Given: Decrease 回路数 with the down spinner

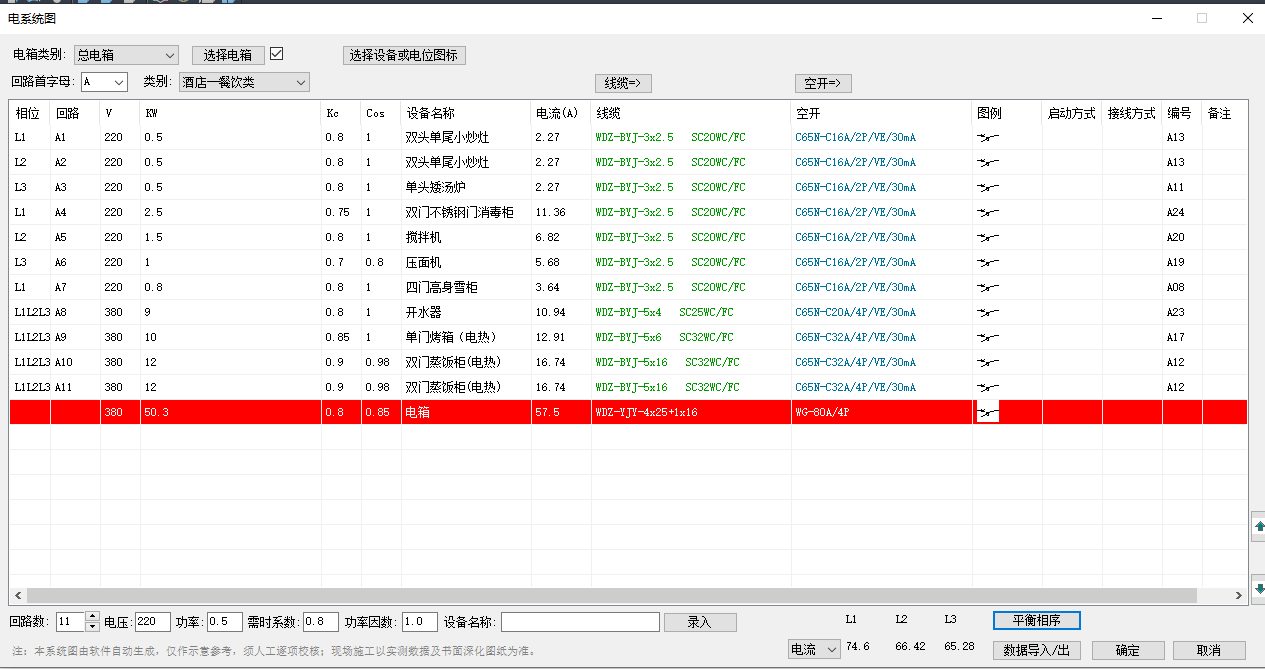Looking at the screenshot, I should [93, 627].
